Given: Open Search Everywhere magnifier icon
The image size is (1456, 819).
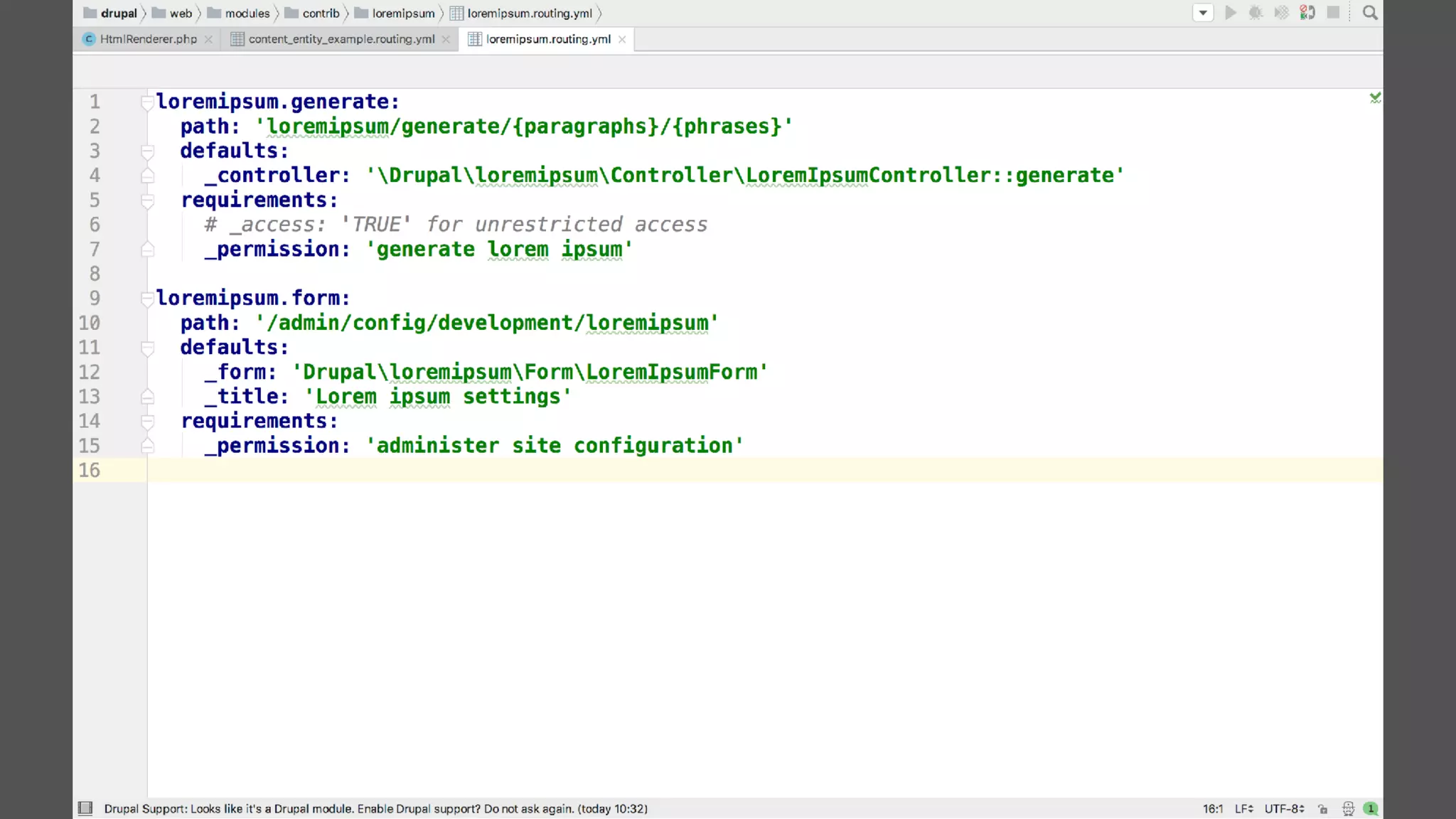Looking at the screenshot, I should (1370, 13).
